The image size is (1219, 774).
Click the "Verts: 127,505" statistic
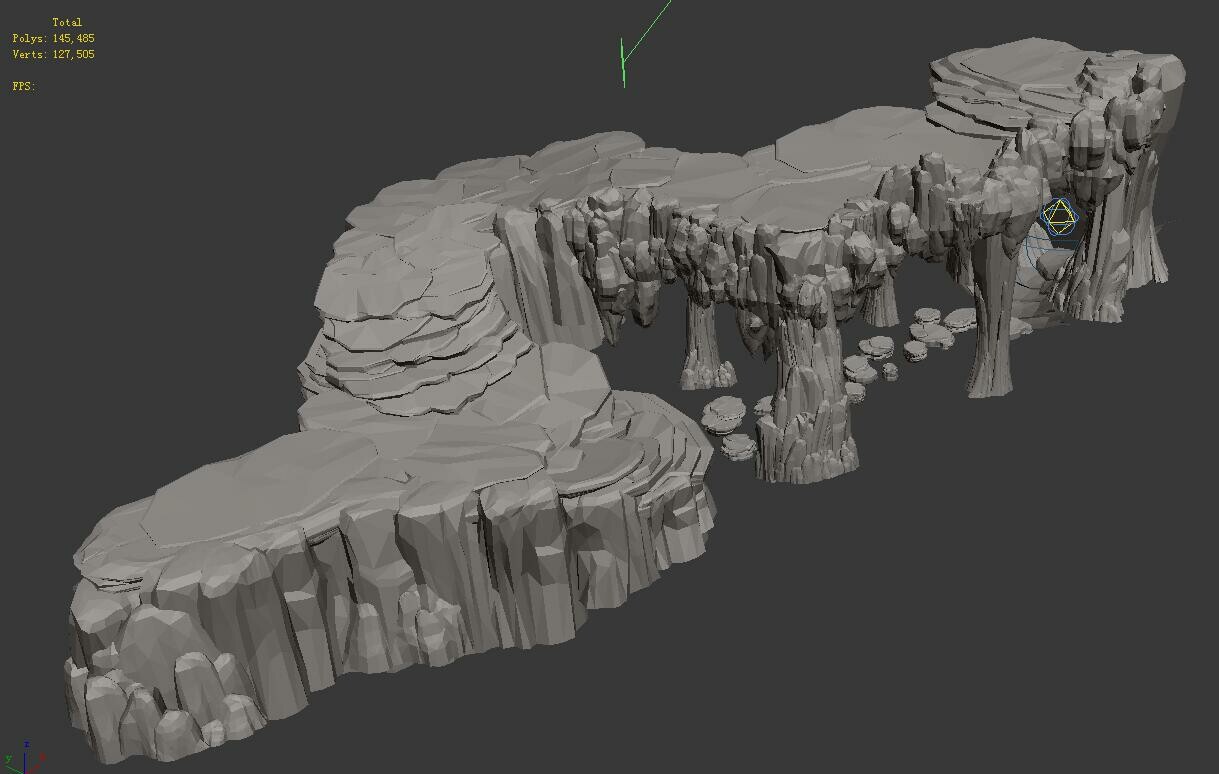coord(54,54)
